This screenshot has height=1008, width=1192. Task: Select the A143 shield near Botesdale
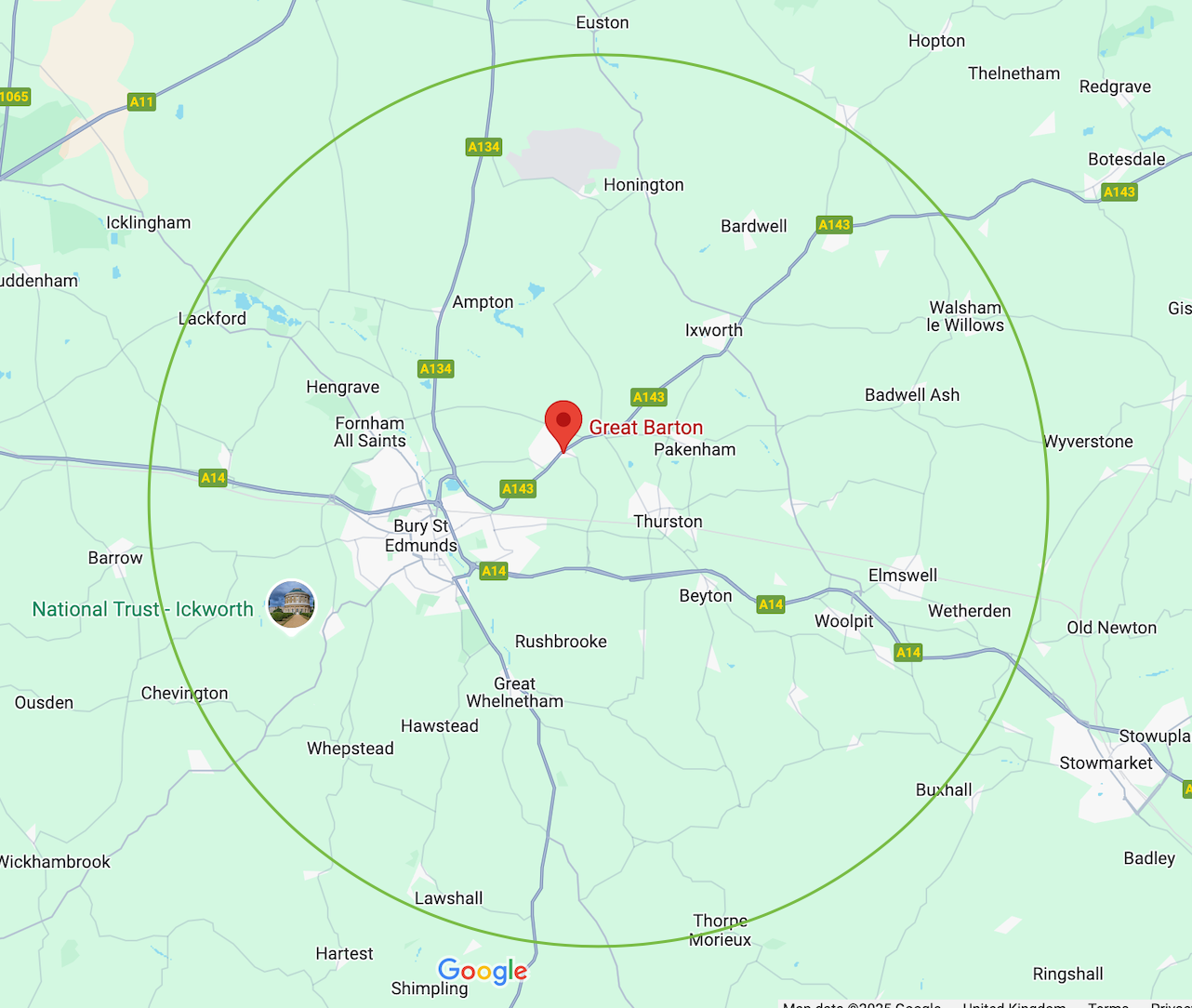(1119, 192)
